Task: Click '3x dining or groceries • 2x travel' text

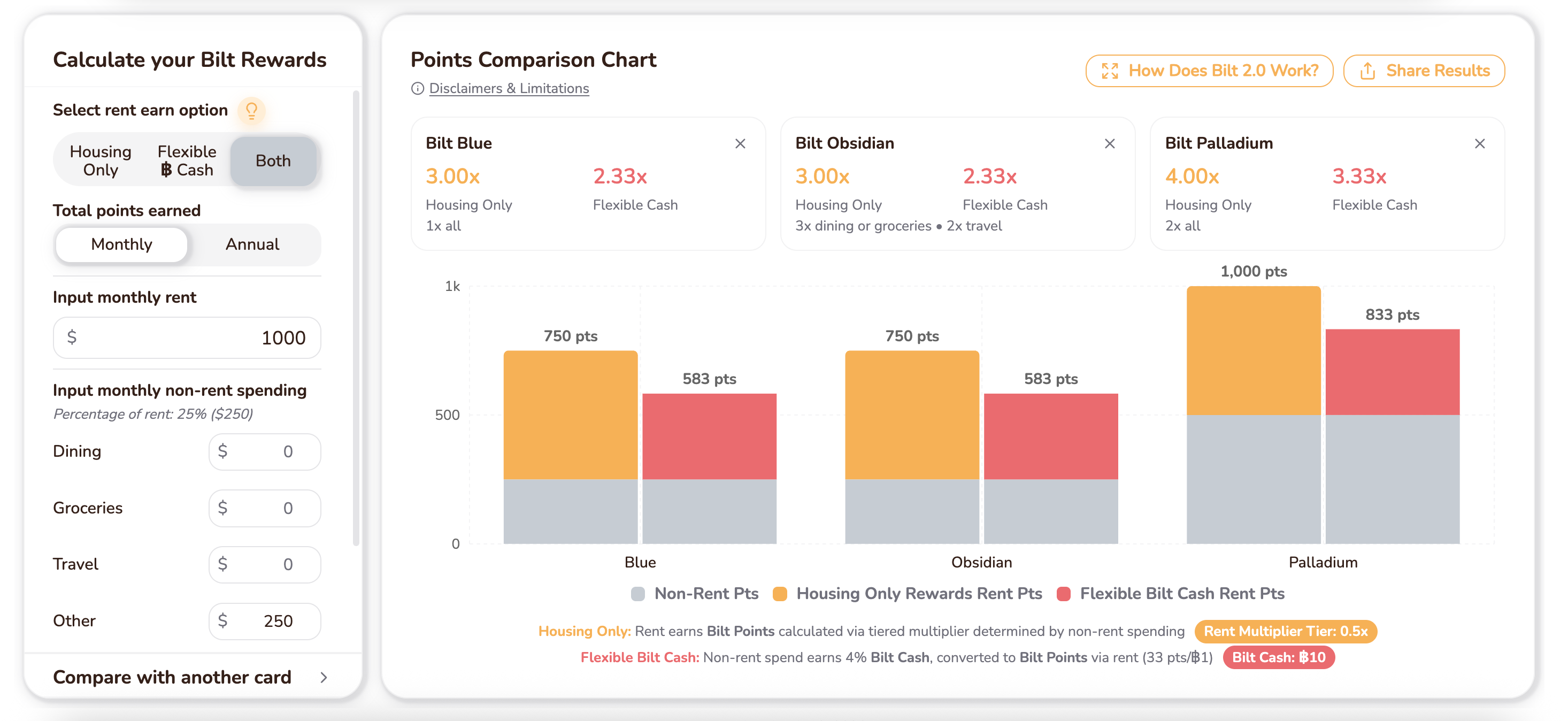Action: pyautogui.click(x=898, y=226)
